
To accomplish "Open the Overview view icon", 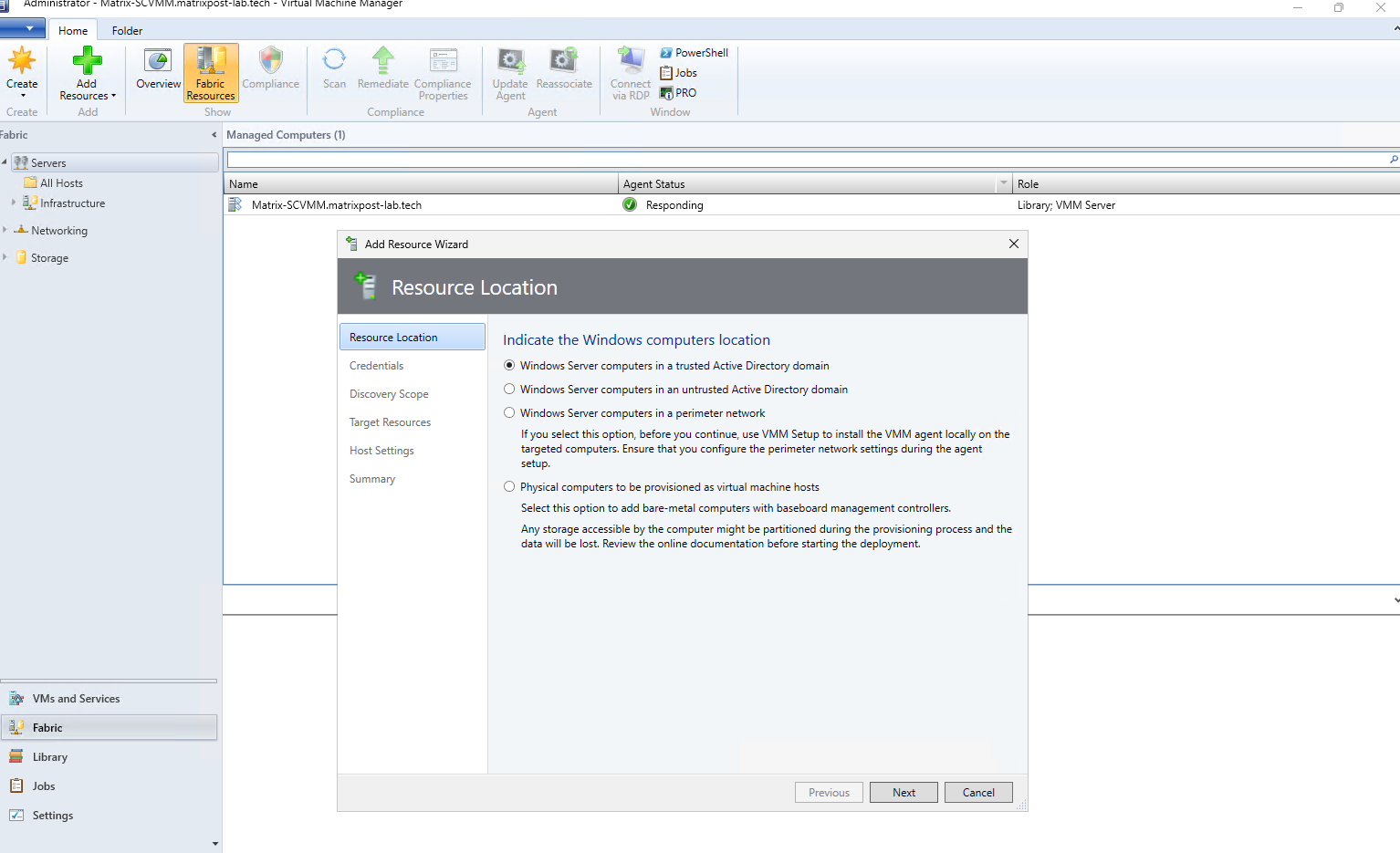I will (x=158, y=61).
